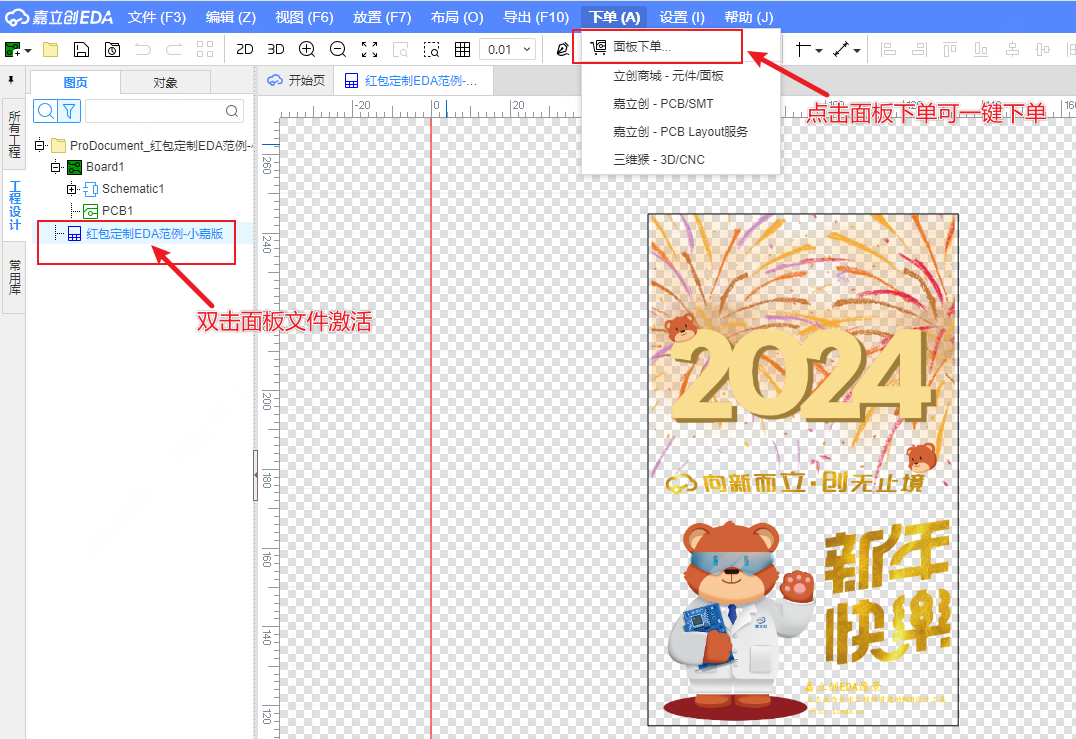Click the align bottom icon
1076x739 pixels.
pyautogui.click(x=981, y=49)
